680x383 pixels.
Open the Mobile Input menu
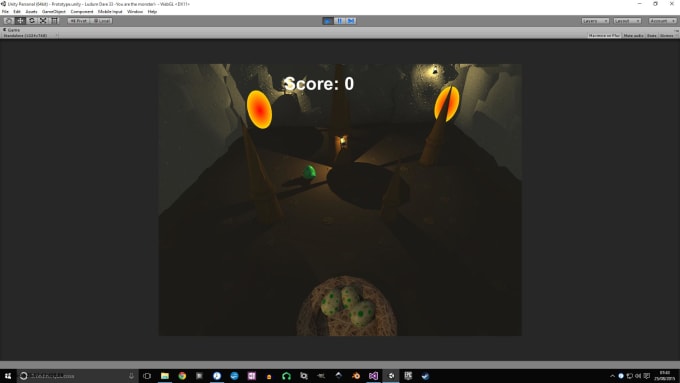[110, 12]
